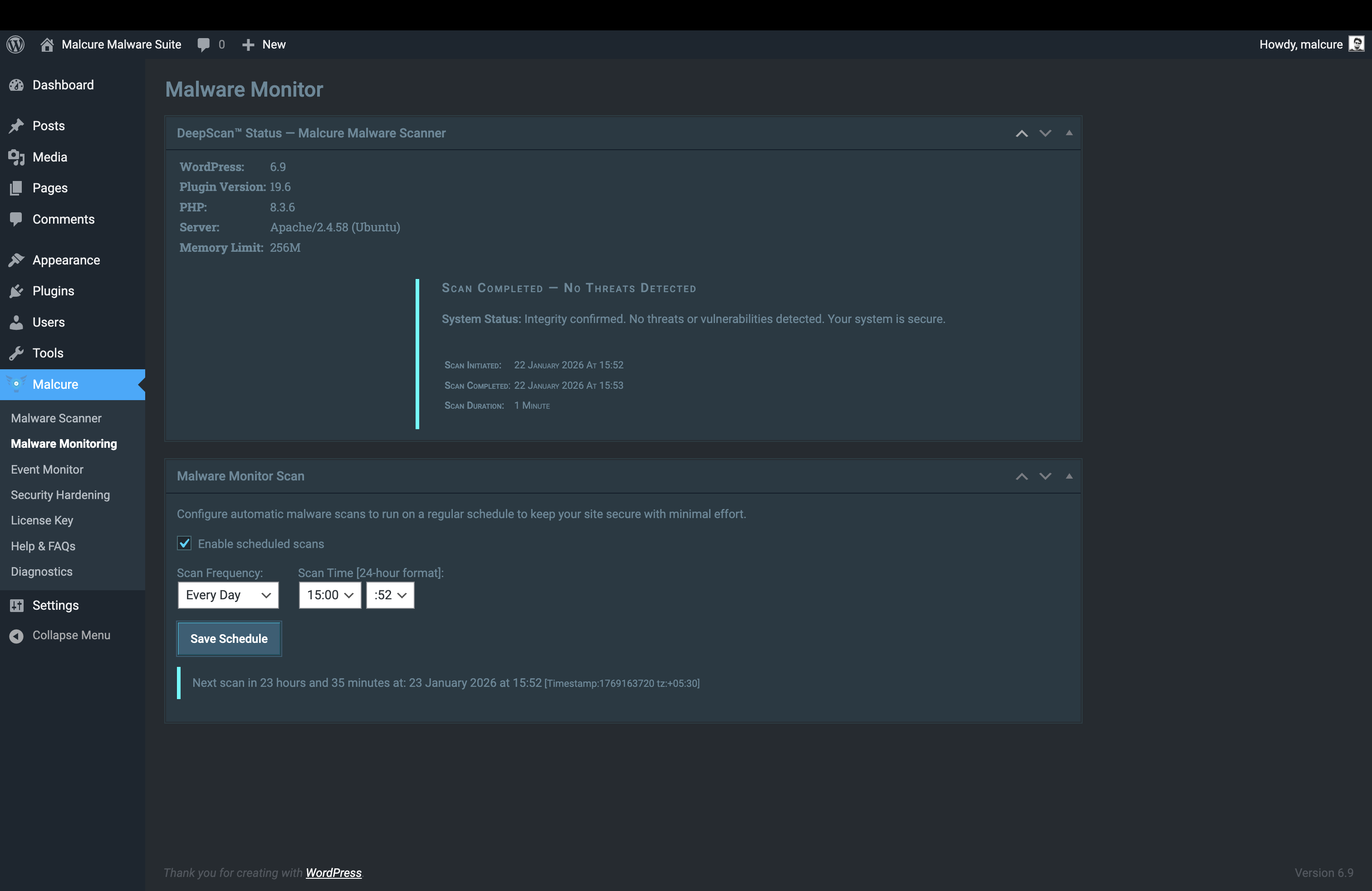Click the Plugins plug icon
The width and height of the screenshot is (1372, 891).
pyautogui.click(x=16, y=291)
